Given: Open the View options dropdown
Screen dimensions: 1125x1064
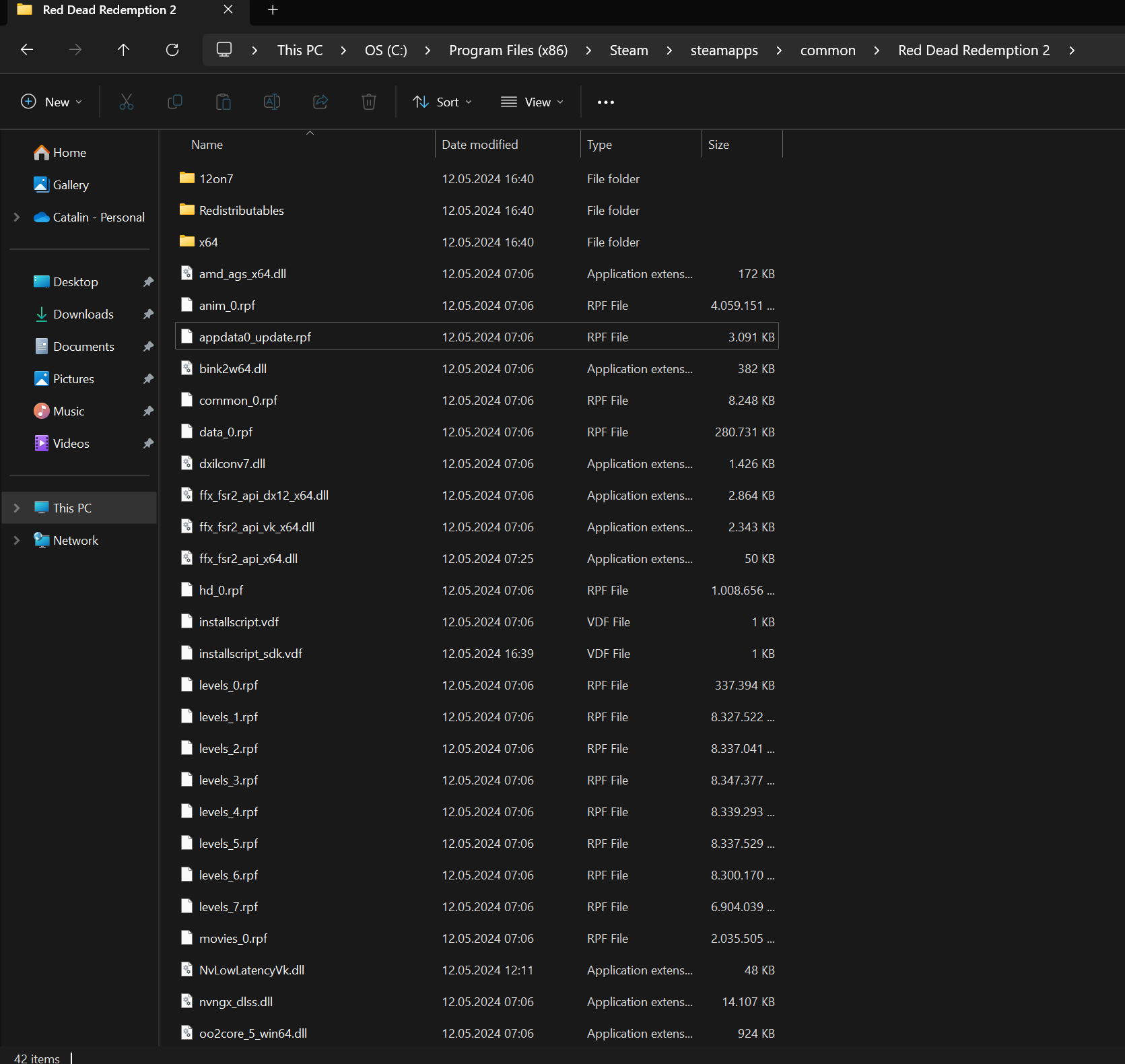Looking at the screenshot, I should [532, 102].
